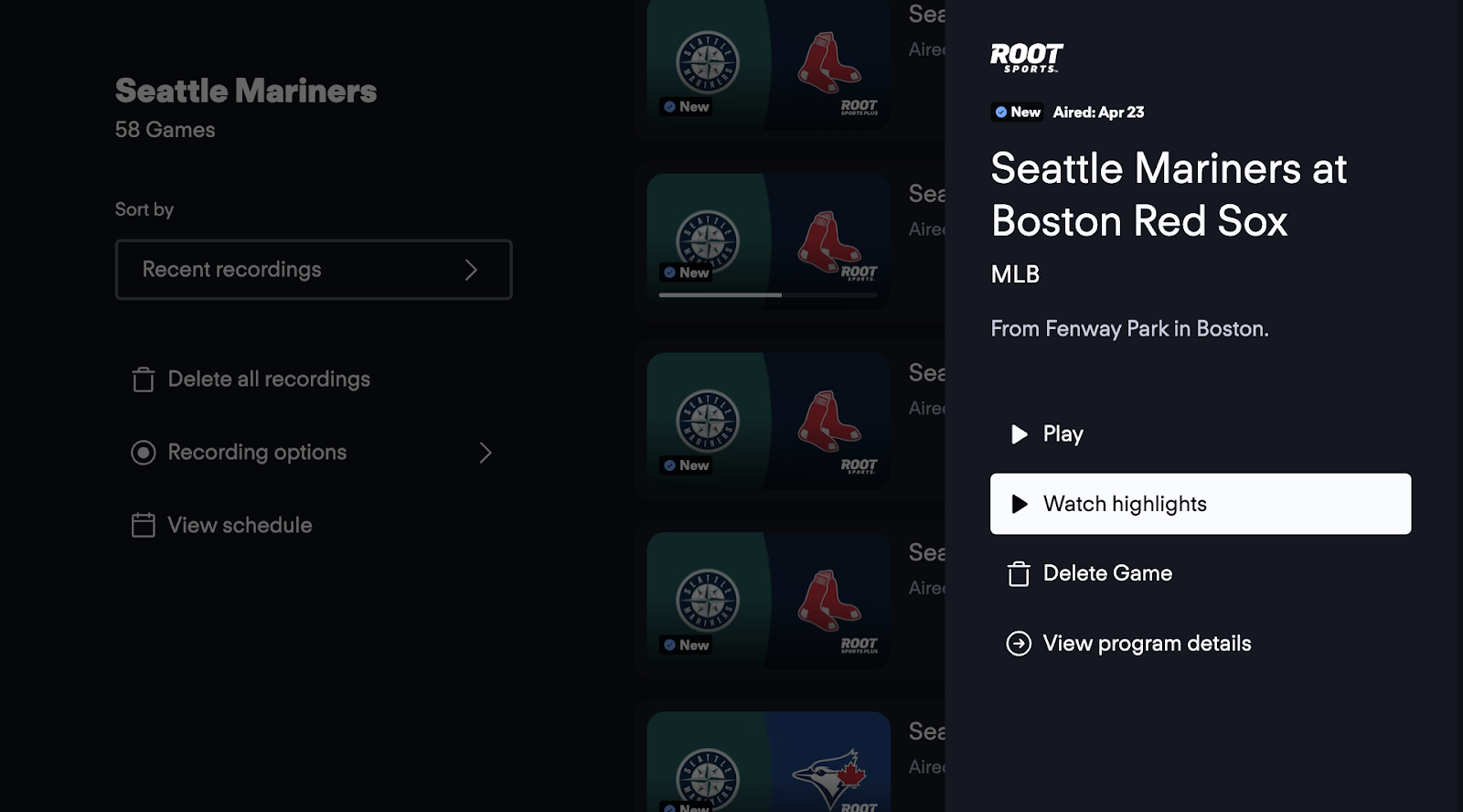Image resolution: width=1463 pixels, height=812 pixels.
Task: Click the Seattle Mariners at Boston Red Sox title
Action: pos(1169,195)
